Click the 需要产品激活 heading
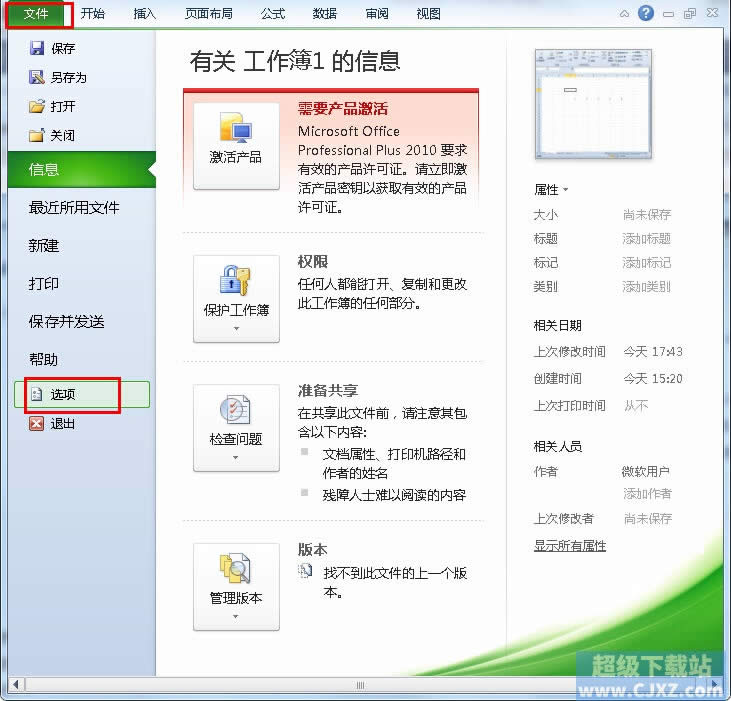Image resolution: width=731 pixels, height=701 pixels. 343,109
